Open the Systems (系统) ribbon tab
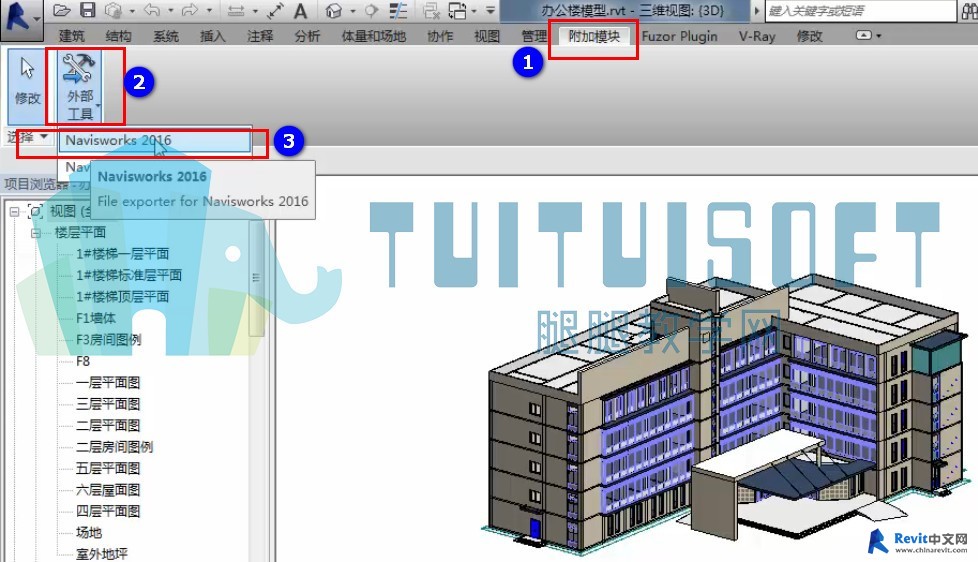 165,36
